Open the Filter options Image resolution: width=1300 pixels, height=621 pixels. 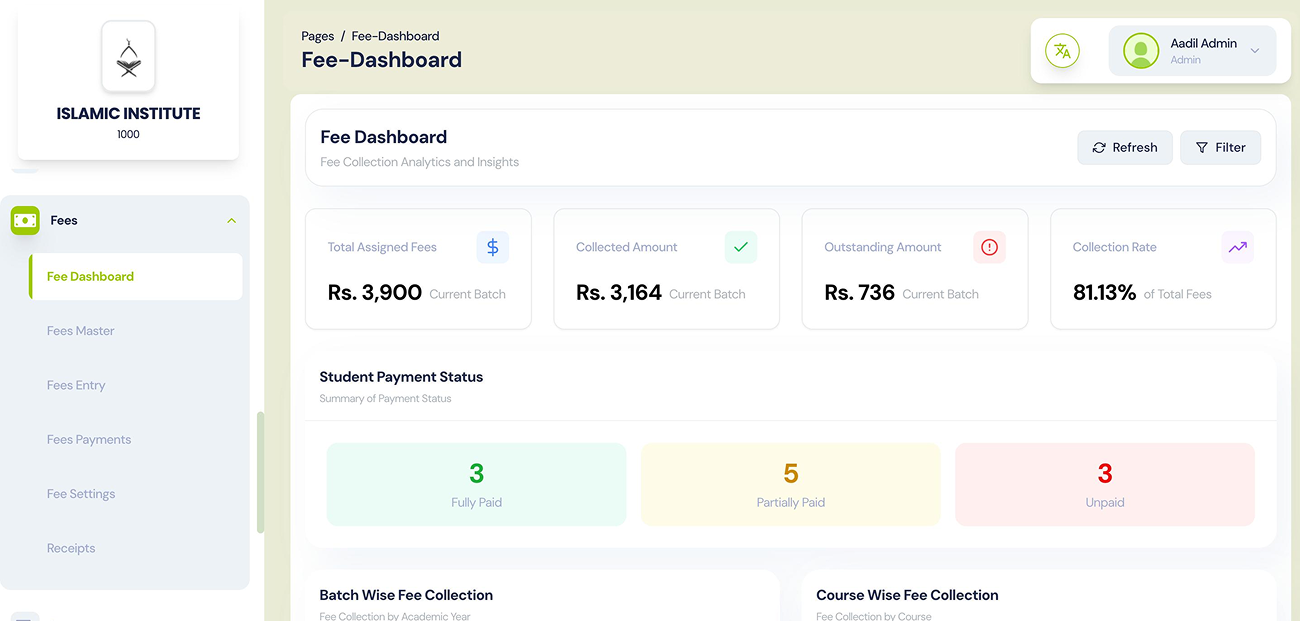[1220, 147]
